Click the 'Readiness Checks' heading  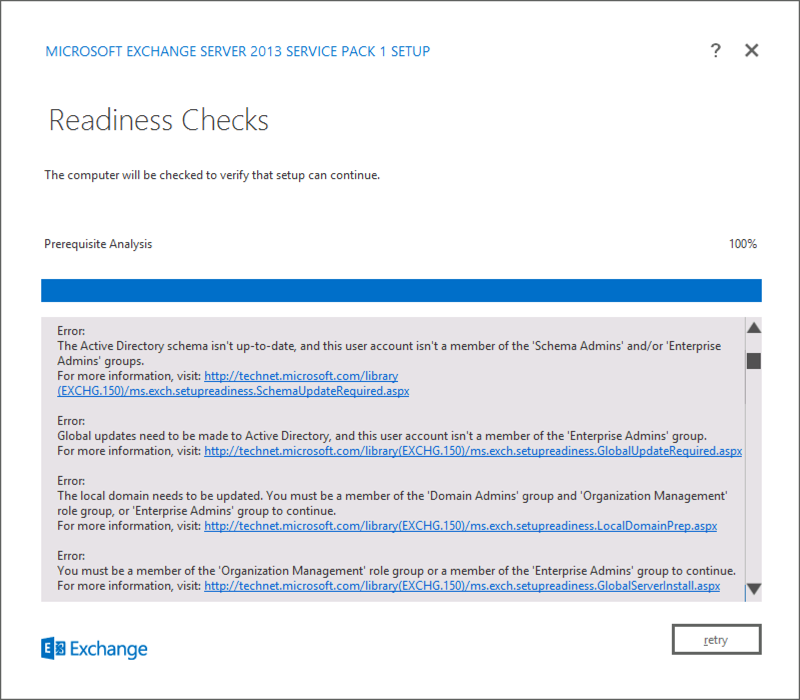tap(158, 120)
